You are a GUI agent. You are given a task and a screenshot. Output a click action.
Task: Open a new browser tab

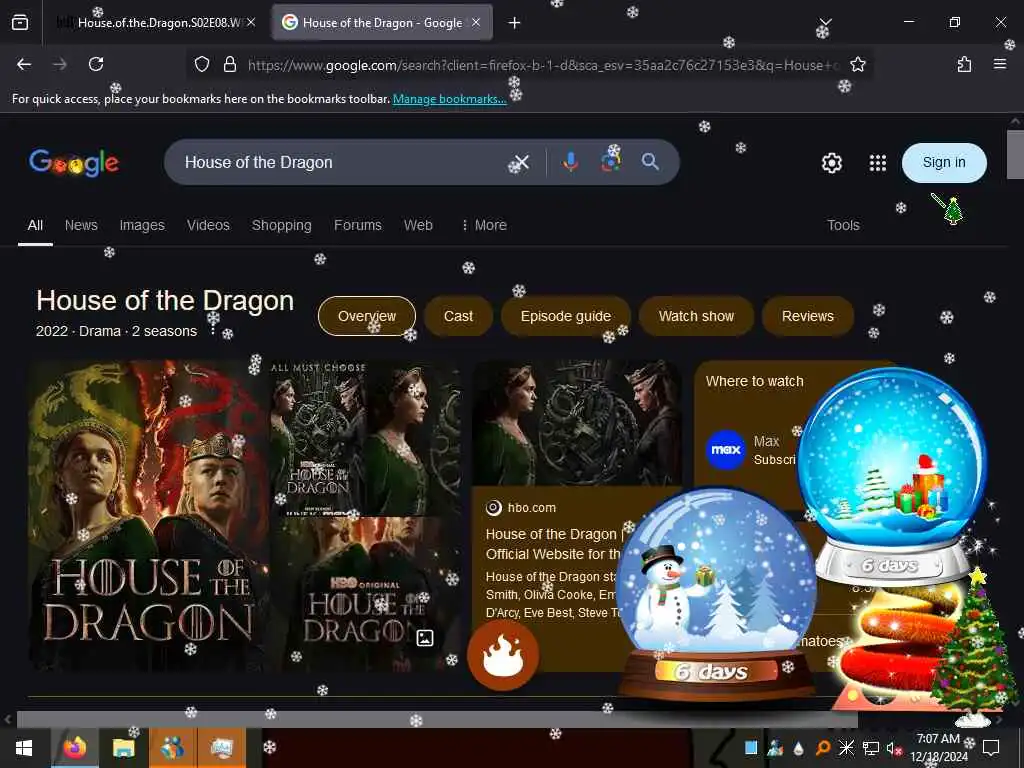[x=515, y=23]
